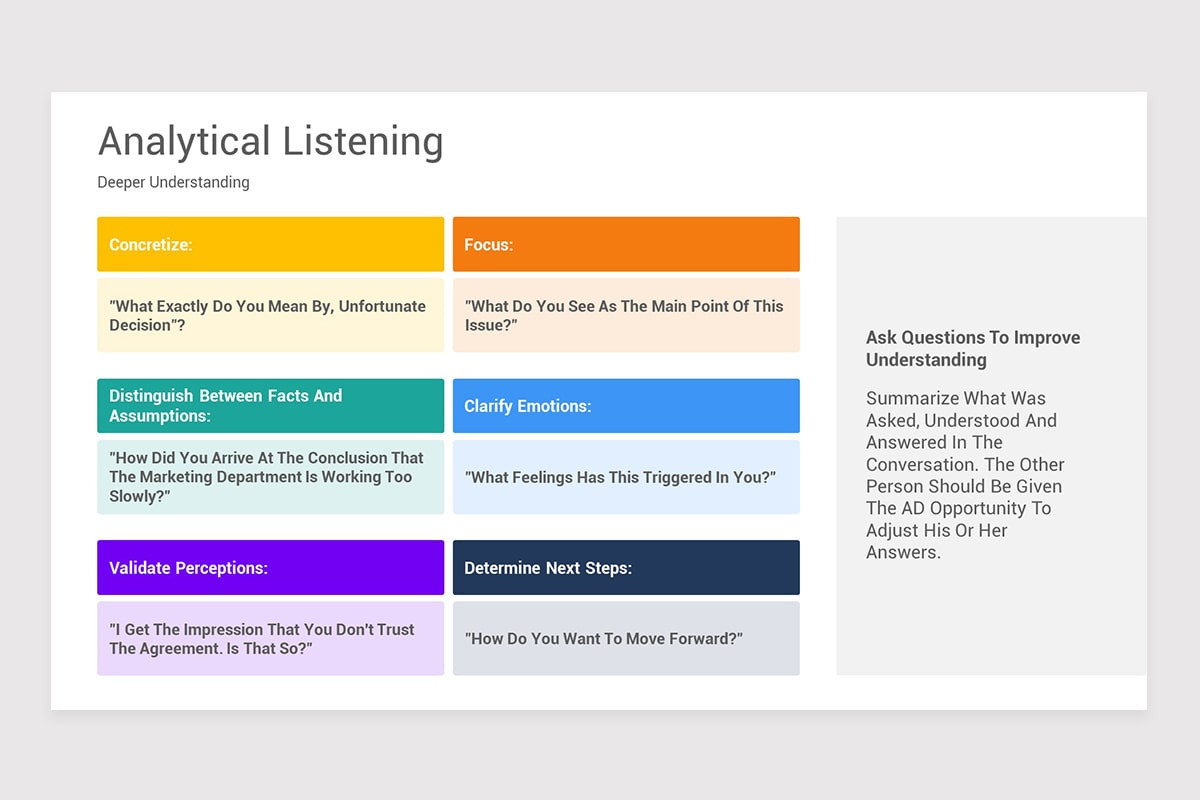Select the 'Main Point Of This Issue' quote
Image resolution: width=1200 pixels, height=800 pixels.
click(626, 315)
